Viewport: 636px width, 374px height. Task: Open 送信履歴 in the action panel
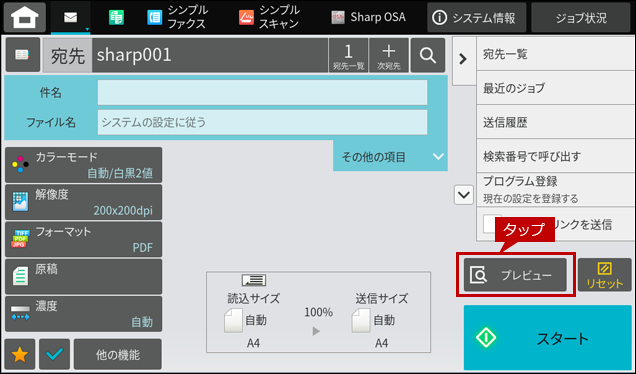coord(555,122)
